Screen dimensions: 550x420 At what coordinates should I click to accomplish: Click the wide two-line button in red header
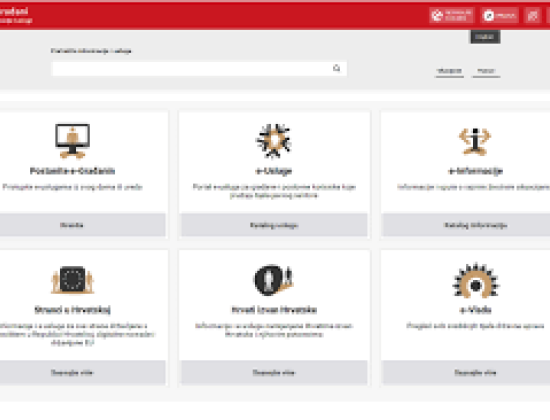[x=451, y=15]
